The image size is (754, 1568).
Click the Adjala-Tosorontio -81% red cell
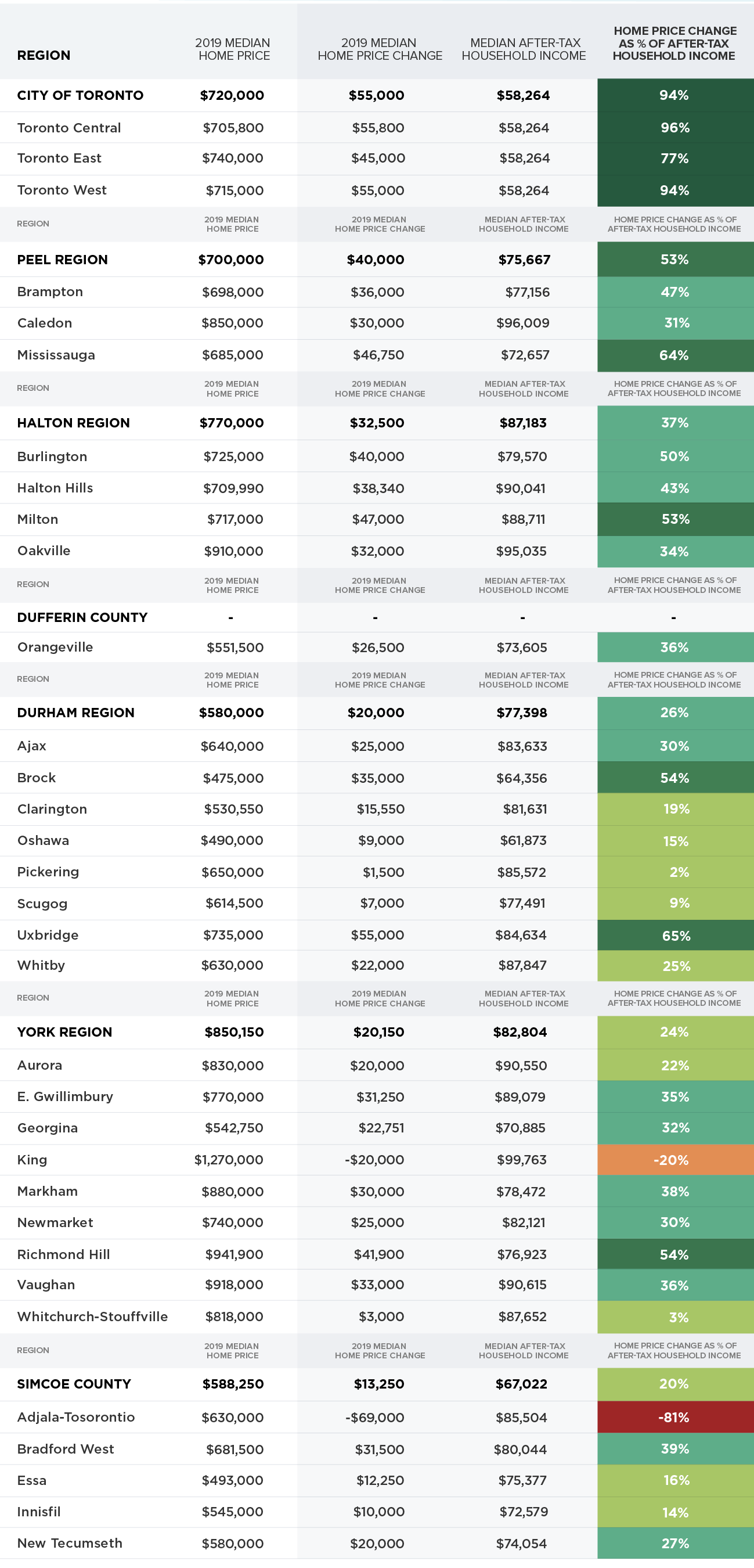pos(675,1417)
